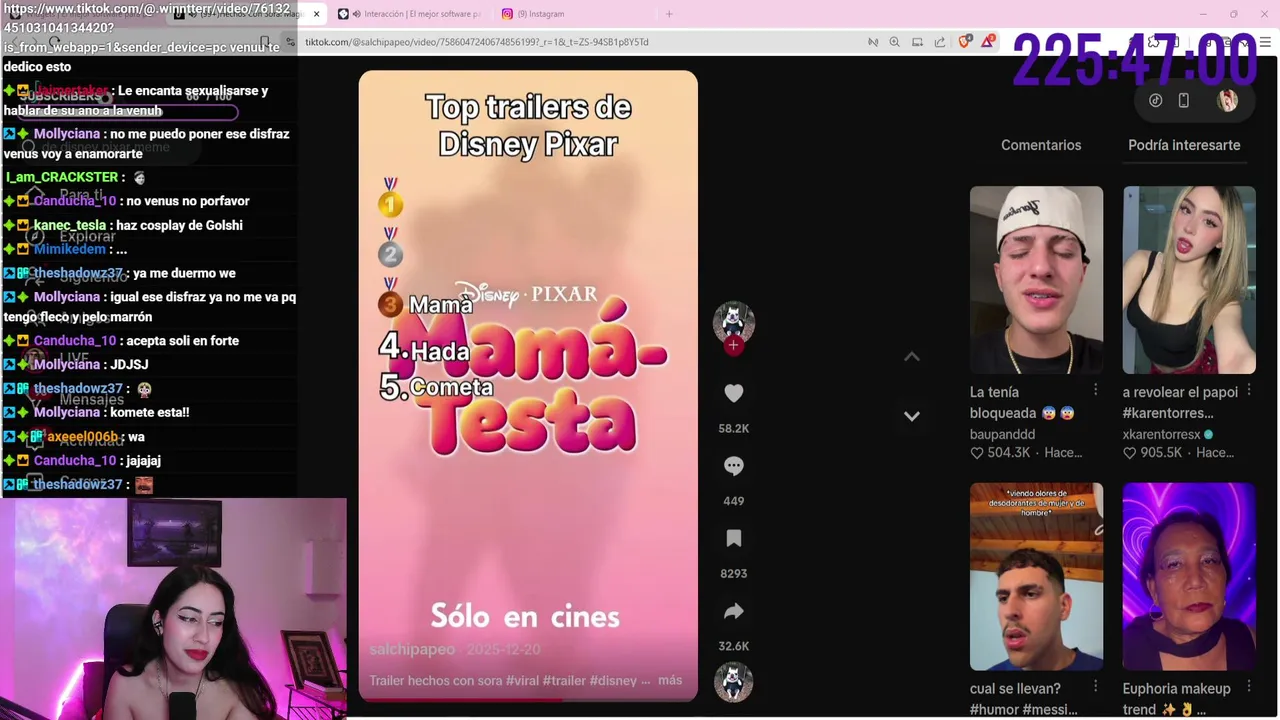Viewport: 1280px width, 720px height.
Task: Open the 'a revolear el papoi' video thumbnail
Action: coord(1189,280)
